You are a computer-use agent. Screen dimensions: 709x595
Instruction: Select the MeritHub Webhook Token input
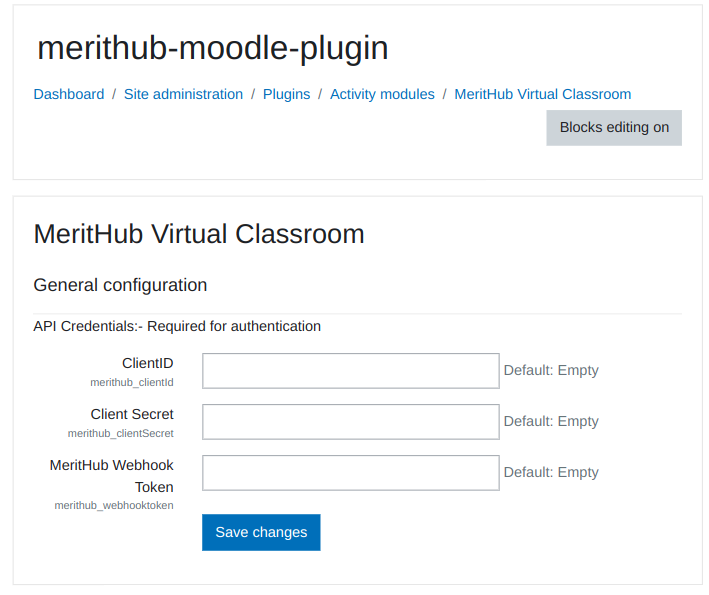pos(350,472)
